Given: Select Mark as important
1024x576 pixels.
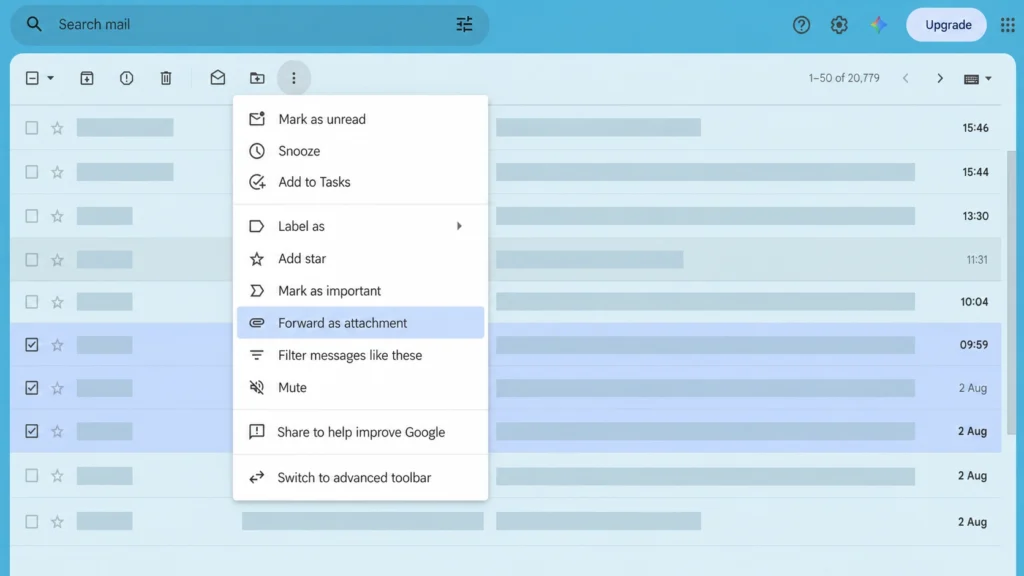Looking at the screenshot, I should 360,291.
